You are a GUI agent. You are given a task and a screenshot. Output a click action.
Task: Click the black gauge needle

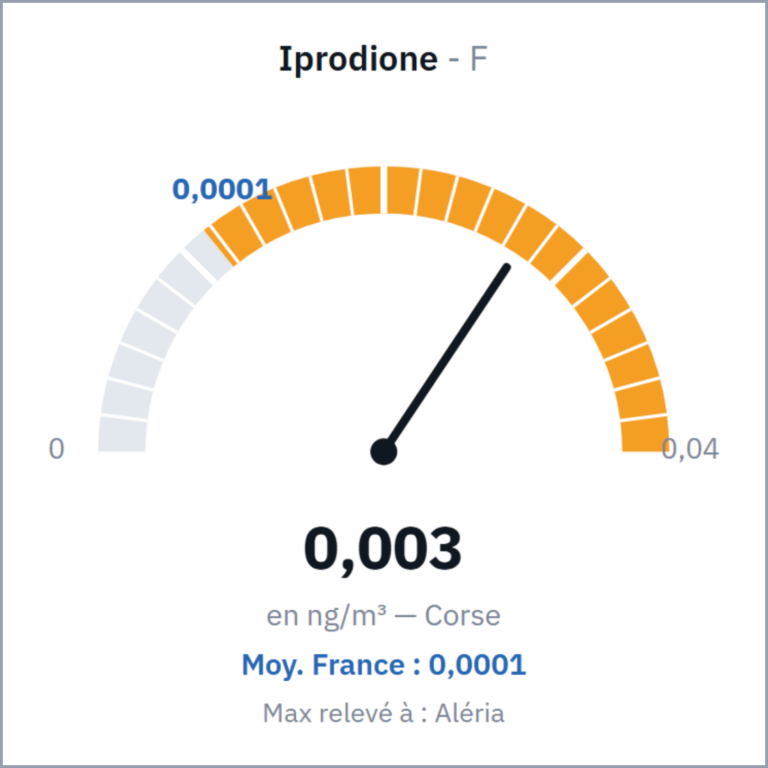447,356
